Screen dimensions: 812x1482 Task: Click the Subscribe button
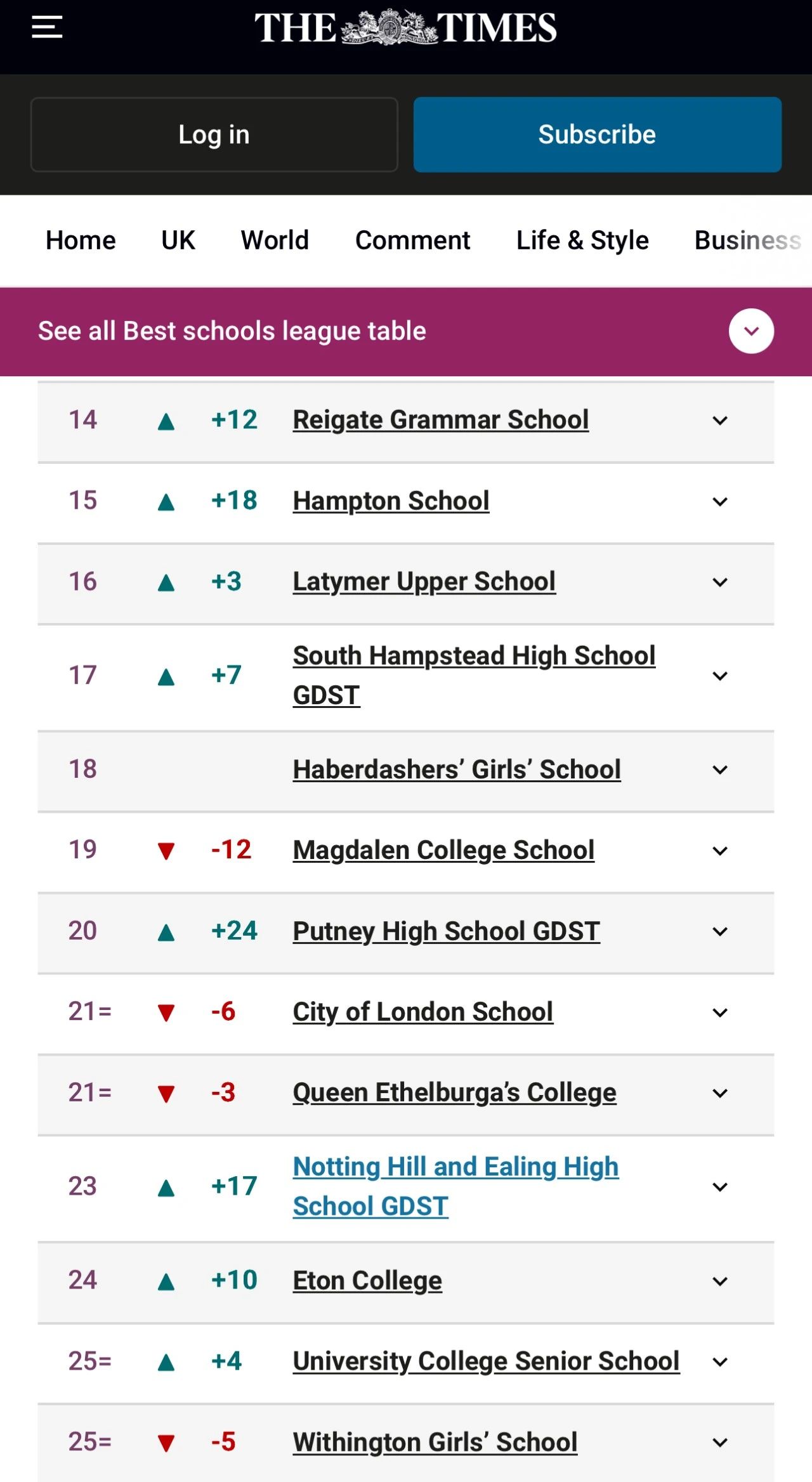pyautogui.click(x=598, y=134)
